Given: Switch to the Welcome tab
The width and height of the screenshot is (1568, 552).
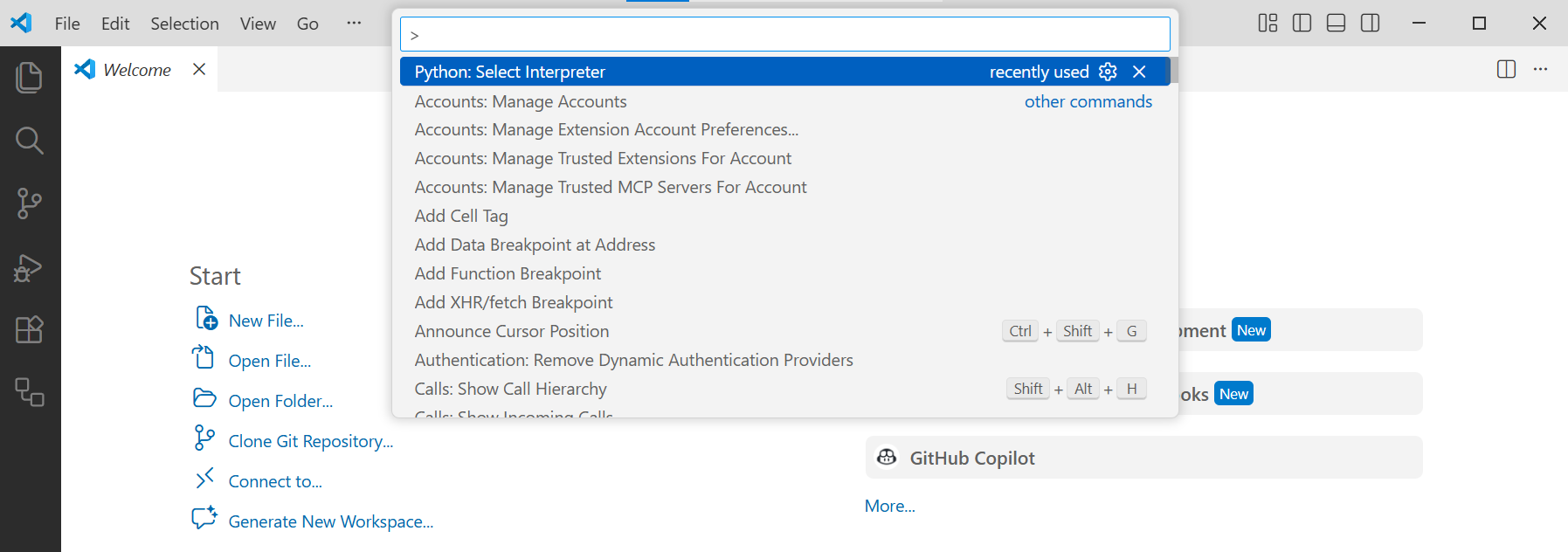Looking at the screenshot, I should tap(136, 70).
